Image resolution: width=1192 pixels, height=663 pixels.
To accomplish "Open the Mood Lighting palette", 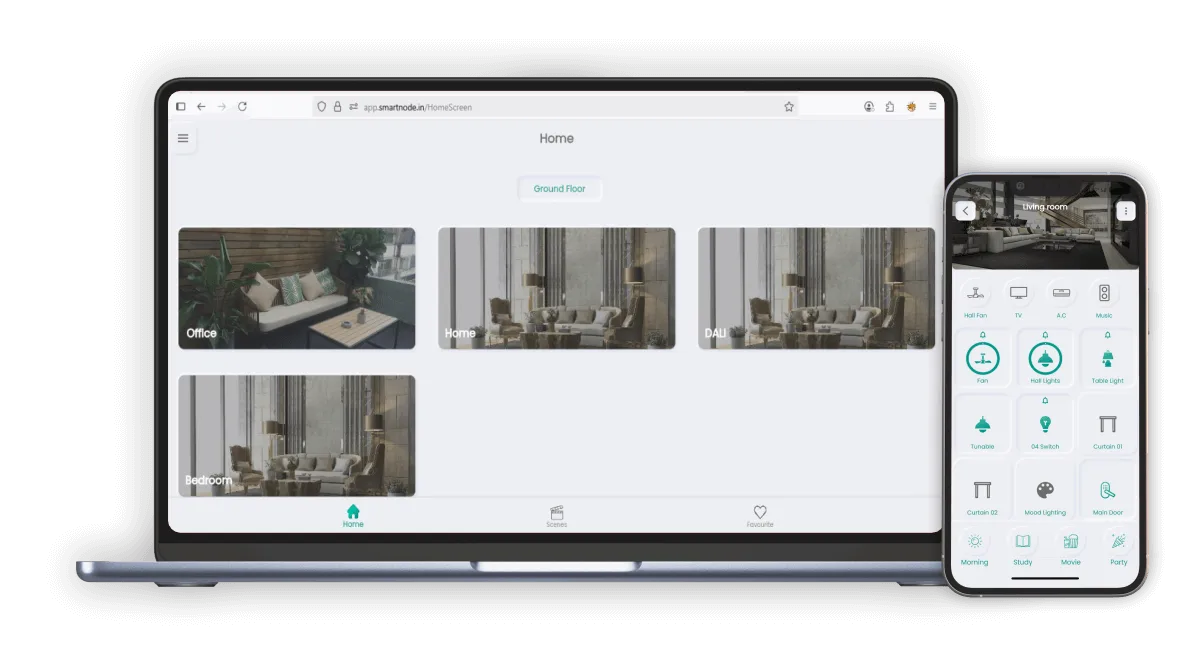I will pyautogui.click(x=1045, y=490).
